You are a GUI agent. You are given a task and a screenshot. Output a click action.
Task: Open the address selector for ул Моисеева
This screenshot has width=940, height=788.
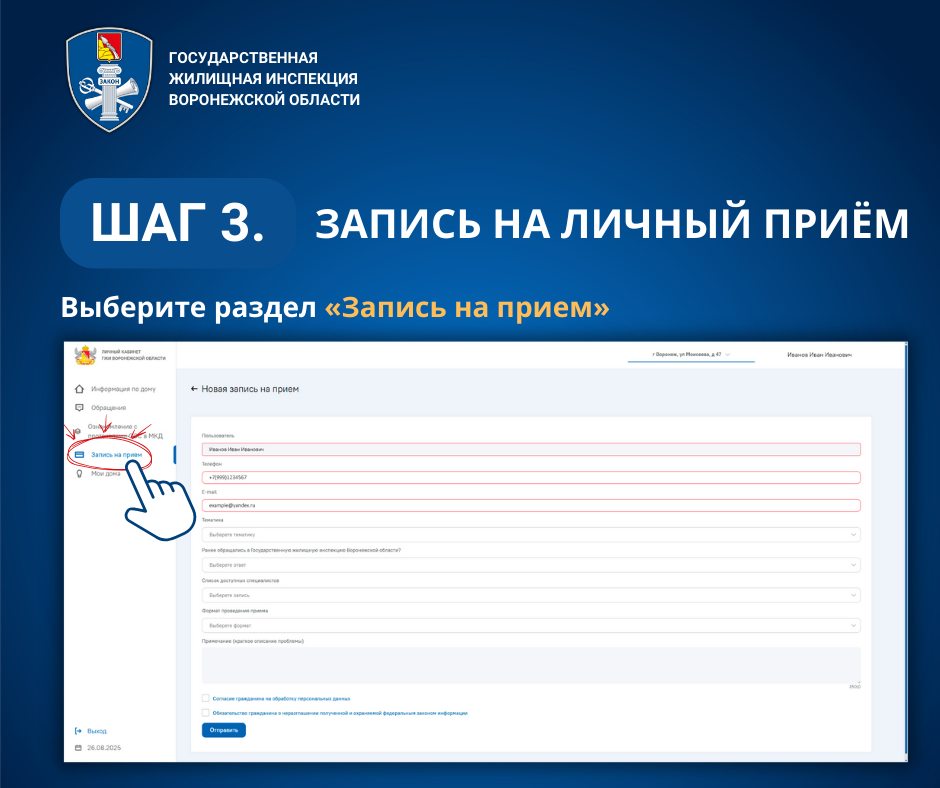[x=690, y=355]
